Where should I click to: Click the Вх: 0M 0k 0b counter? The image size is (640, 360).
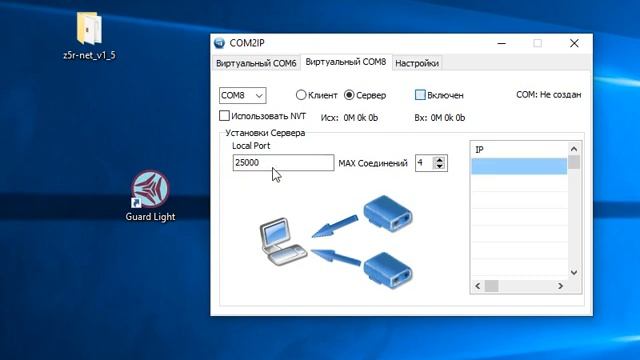440,118
